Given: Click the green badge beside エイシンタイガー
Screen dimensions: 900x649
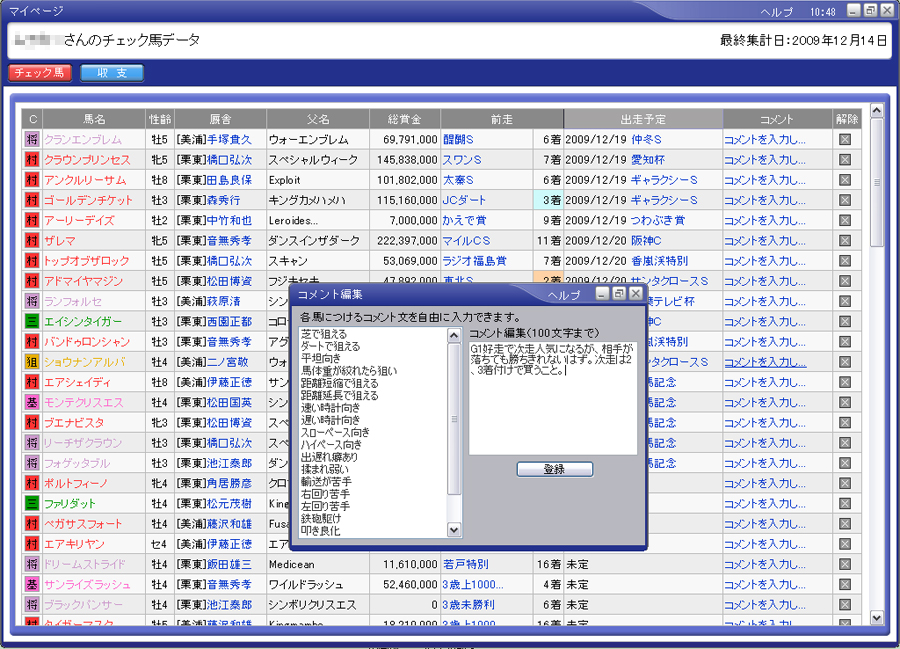Looking at the screenshot, I should [32, 322].
